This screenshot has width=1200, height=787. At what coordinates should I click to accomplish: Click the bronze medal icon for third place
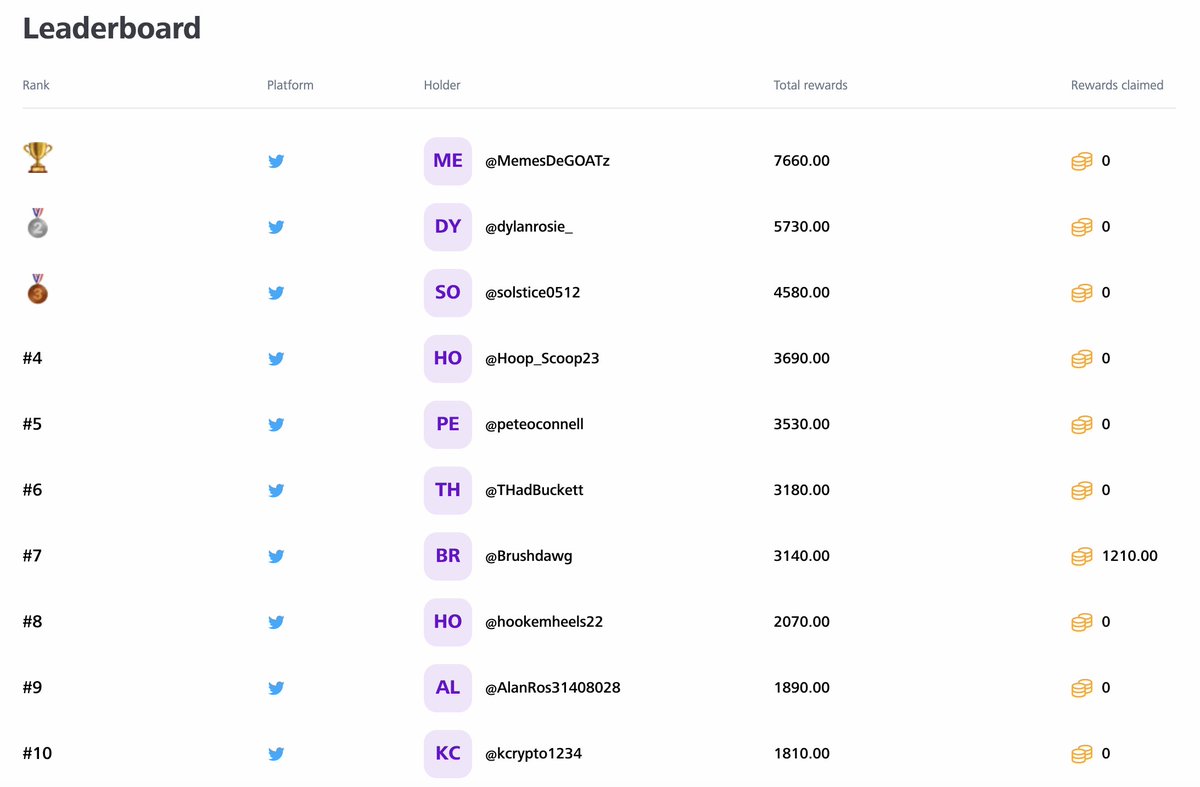[x=37, y=289]
